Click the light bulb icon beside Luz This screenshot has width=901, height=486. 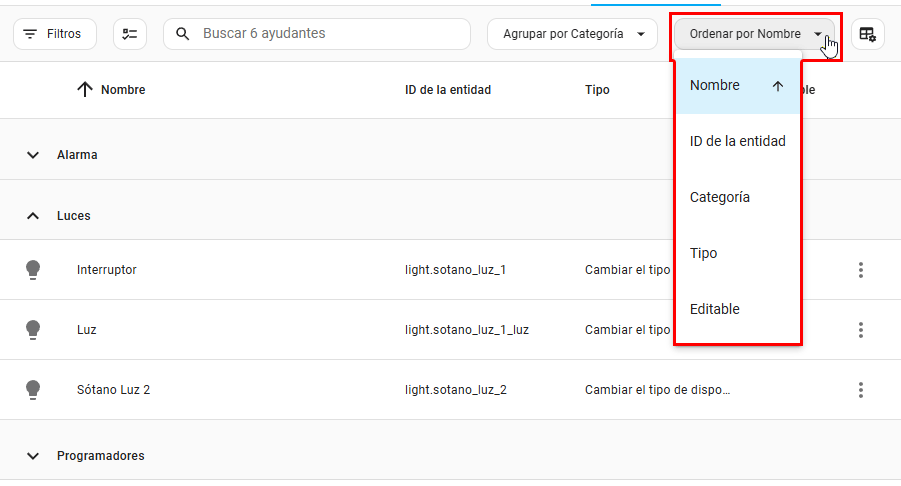click(33, 329)
